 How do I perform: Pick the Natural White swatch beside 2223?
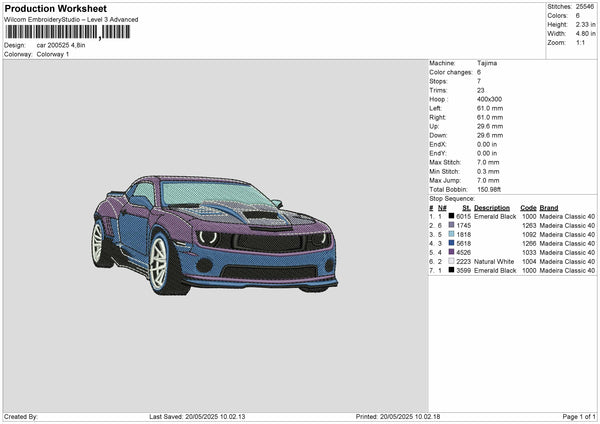tap(452, 261)
